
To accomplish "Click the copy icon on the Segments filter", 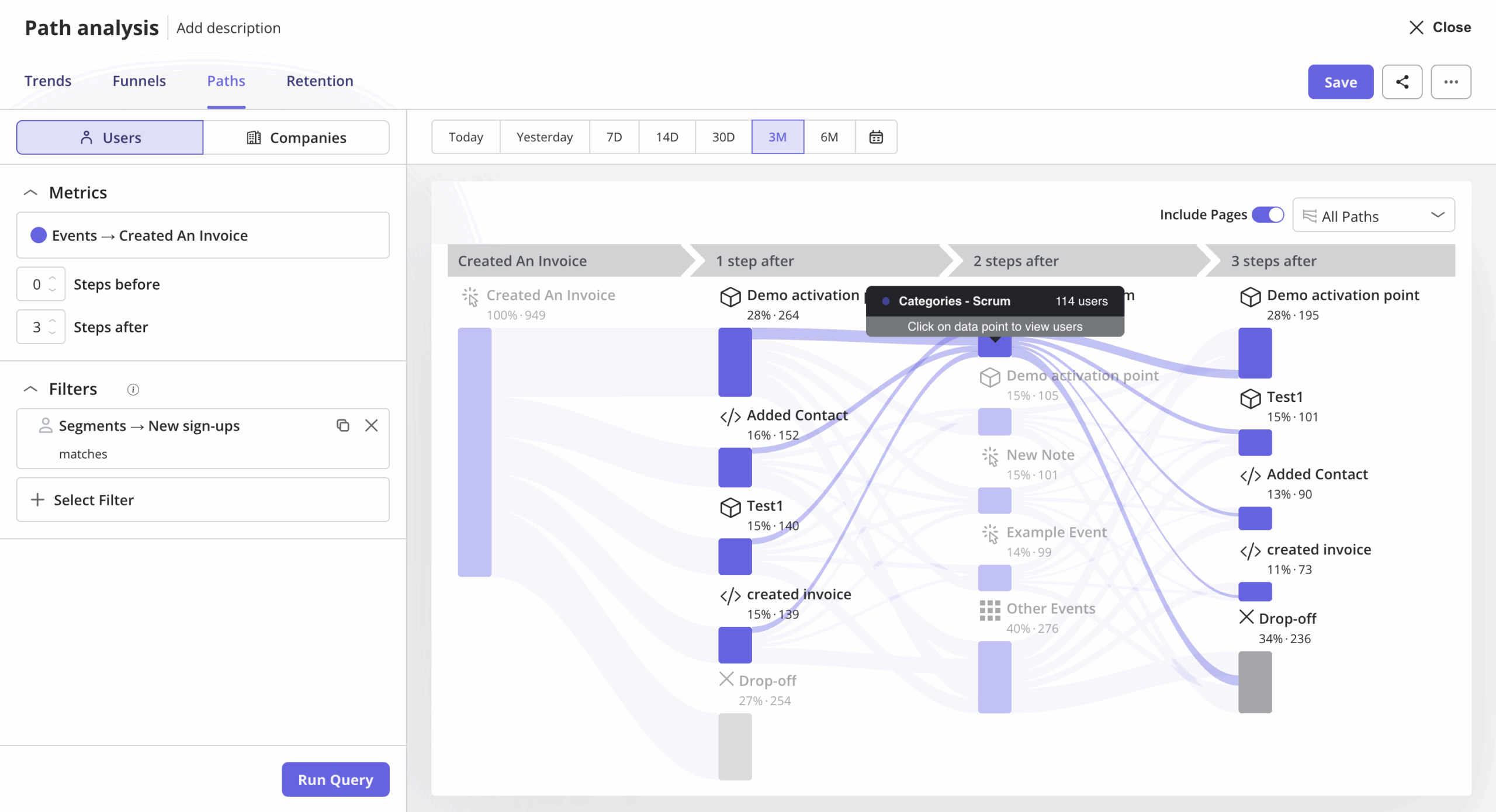I will click(x=342, y=425).
